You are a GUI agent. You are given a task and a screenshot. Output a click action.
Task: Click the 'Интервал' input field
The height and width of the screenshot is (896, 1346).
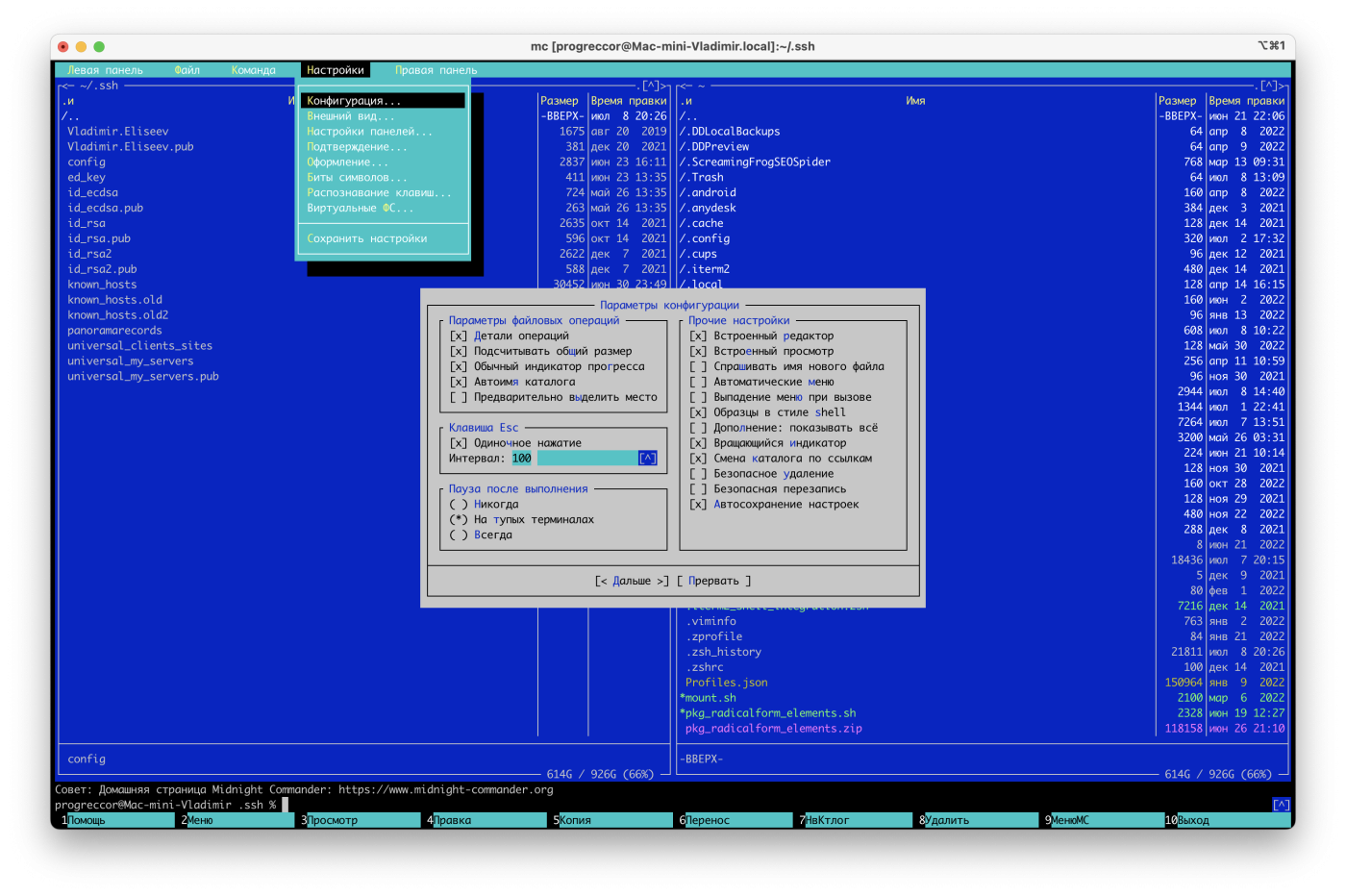pos(575,459)
